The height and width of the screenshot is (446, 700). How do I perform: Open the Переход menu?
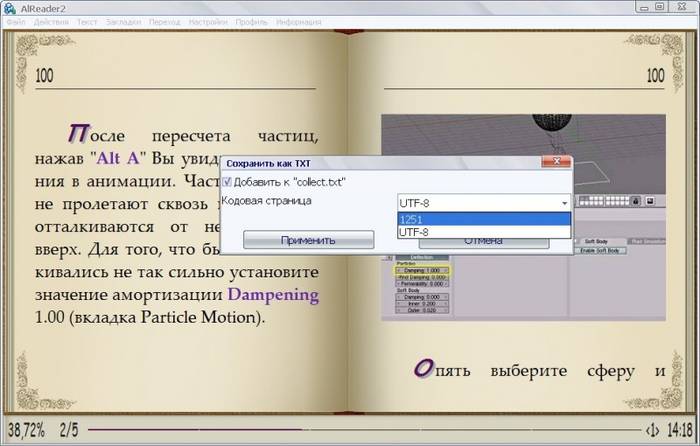pyautogui.click(x=164, y=21)
